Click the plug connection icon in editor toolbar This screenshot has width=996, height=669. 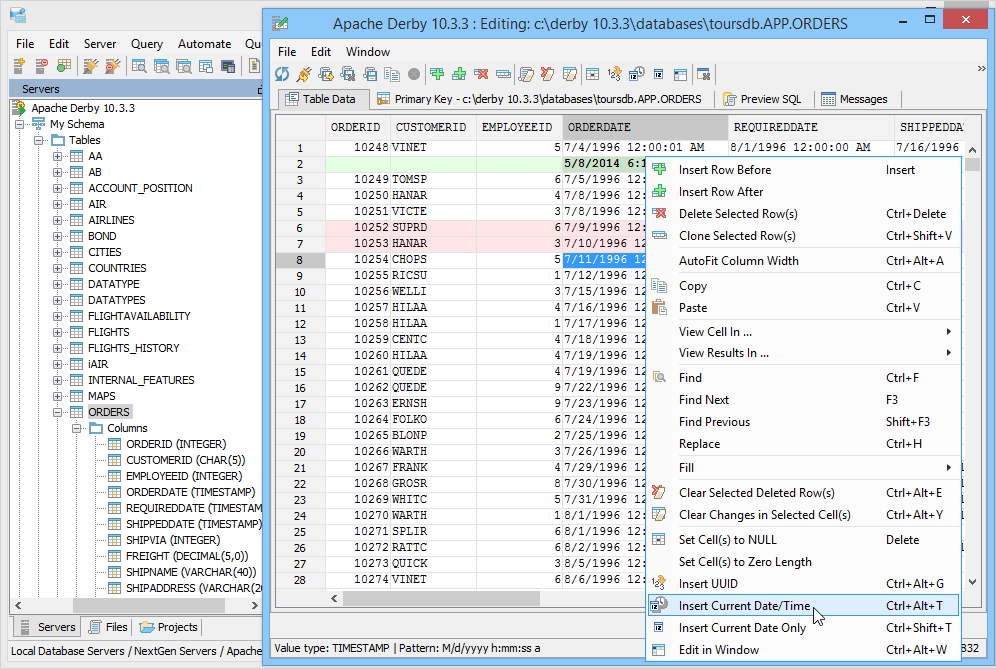click(304, 74)
